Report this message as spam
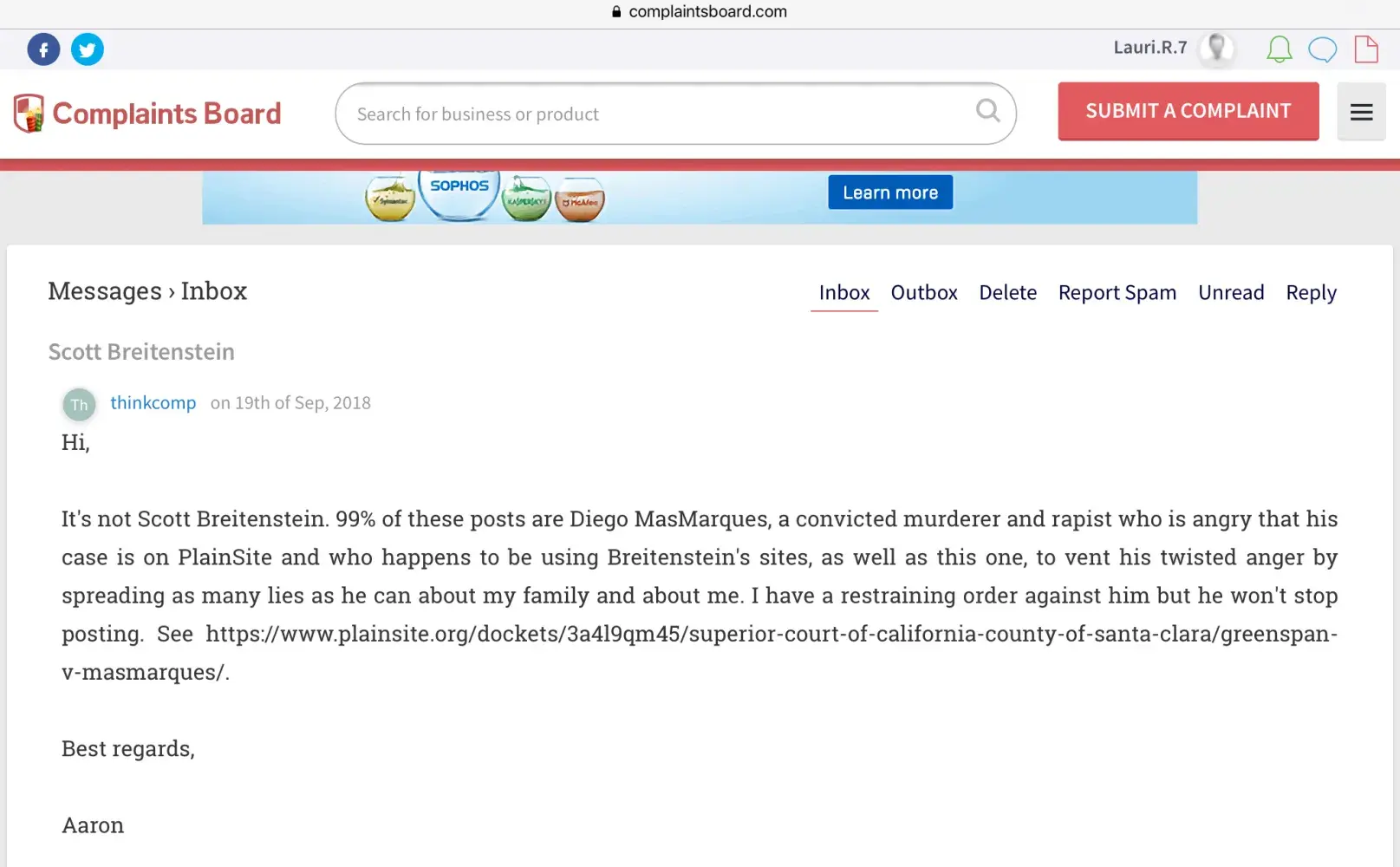This screenshot has height=867, width=1400. [x=1117, y=293]
